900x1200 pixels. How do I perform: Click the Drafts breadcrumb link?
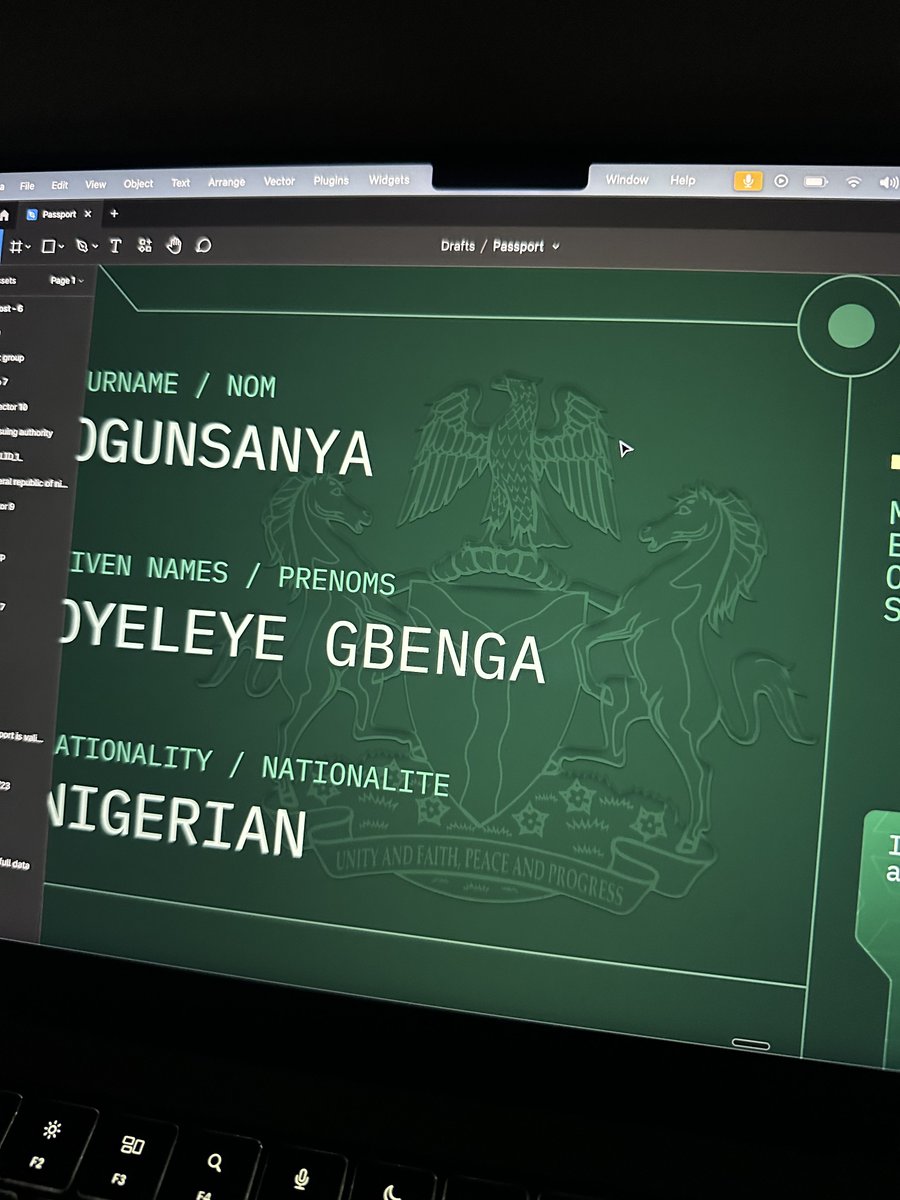tap(458, 246)
